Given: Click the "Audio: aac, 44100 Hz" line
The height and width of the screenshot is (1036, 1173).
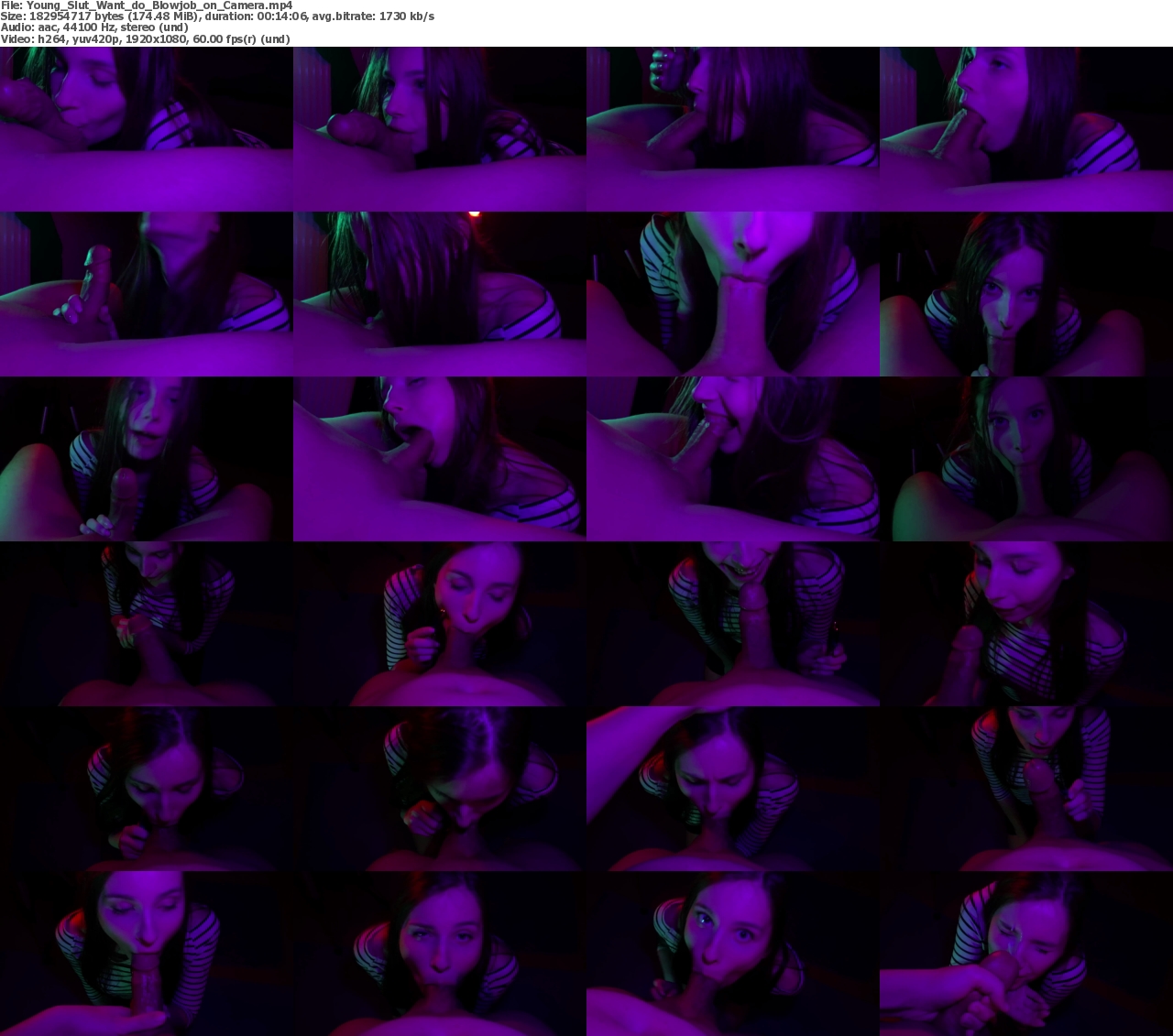Looking at the screenshot, I should (x=94, y=27).
